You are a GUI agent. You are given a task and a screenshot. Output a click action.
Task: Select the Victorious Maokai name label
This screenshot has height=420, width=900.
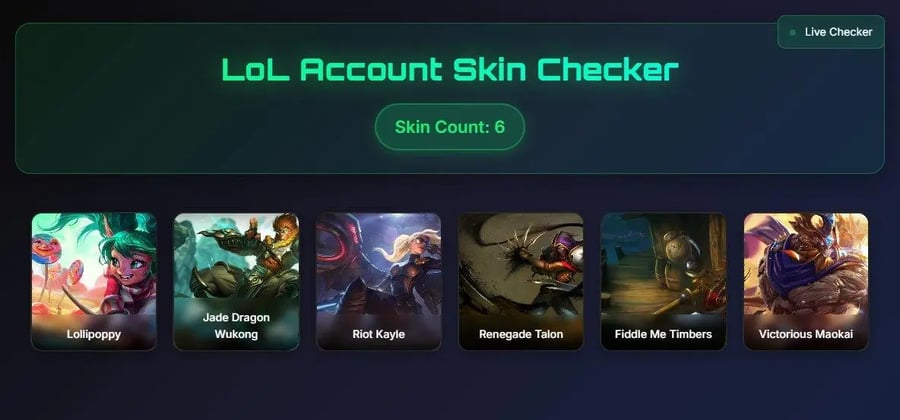806,334
